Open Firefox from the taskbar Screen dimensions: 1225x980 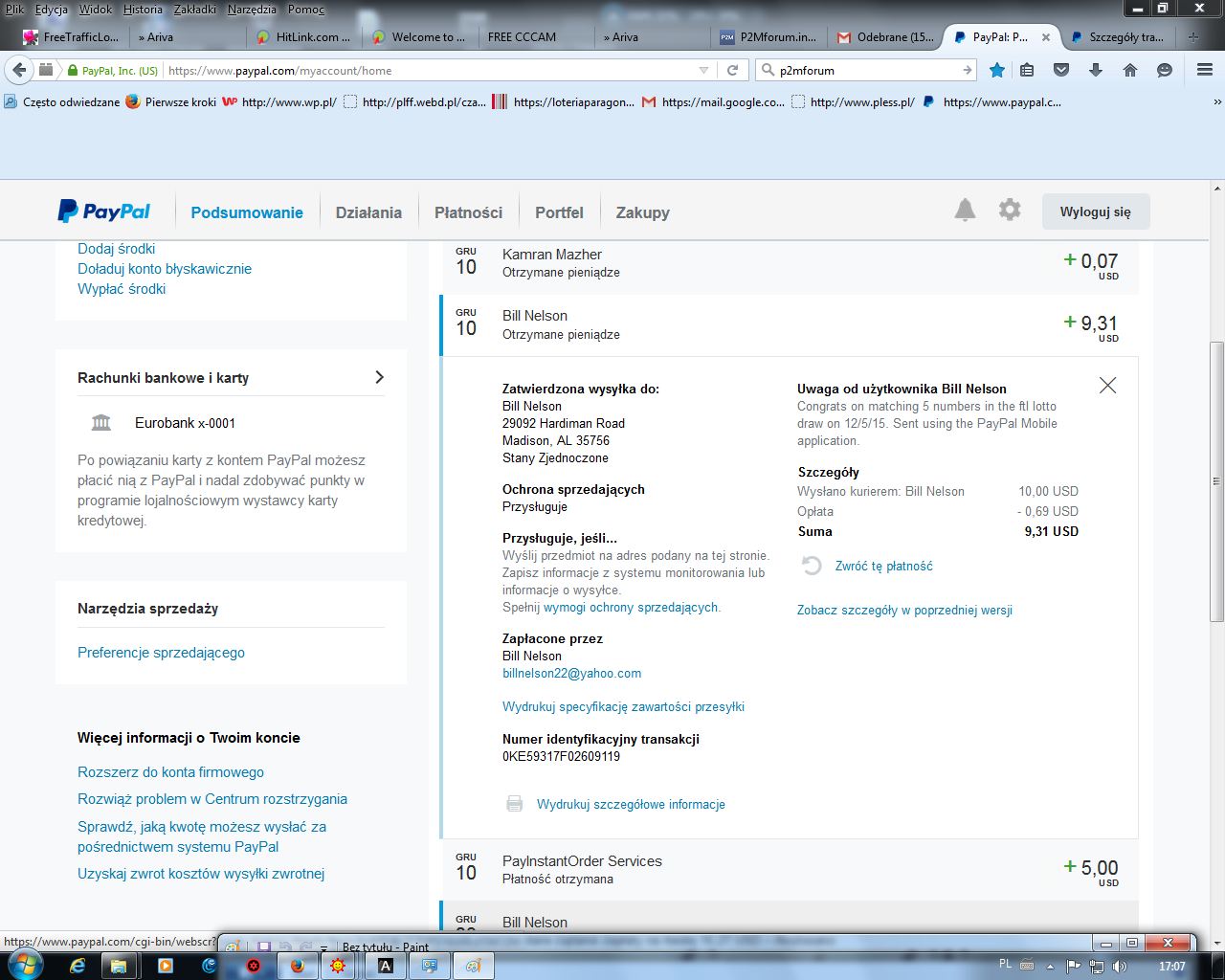pos(298,966)
